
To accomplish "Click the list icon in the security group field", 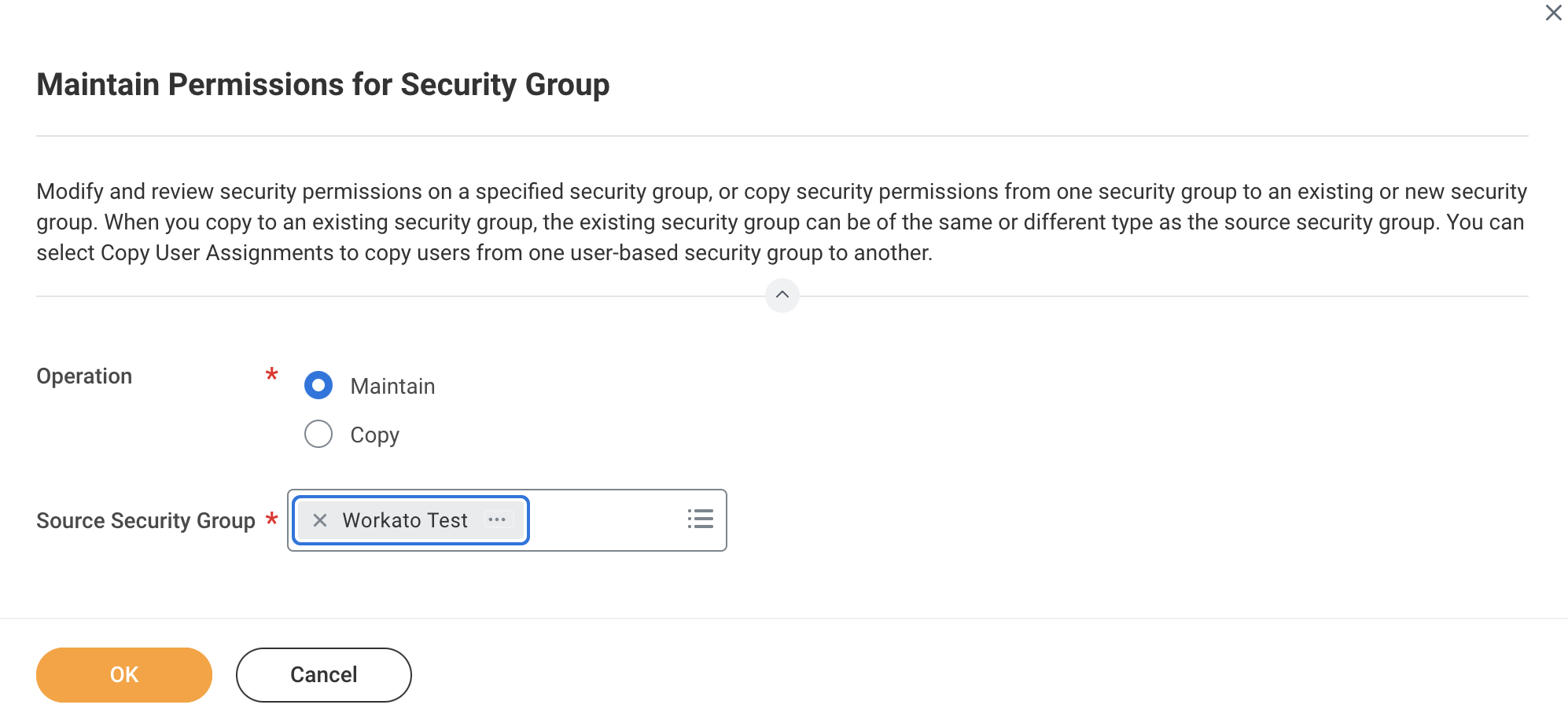I will tap(701, 519).
